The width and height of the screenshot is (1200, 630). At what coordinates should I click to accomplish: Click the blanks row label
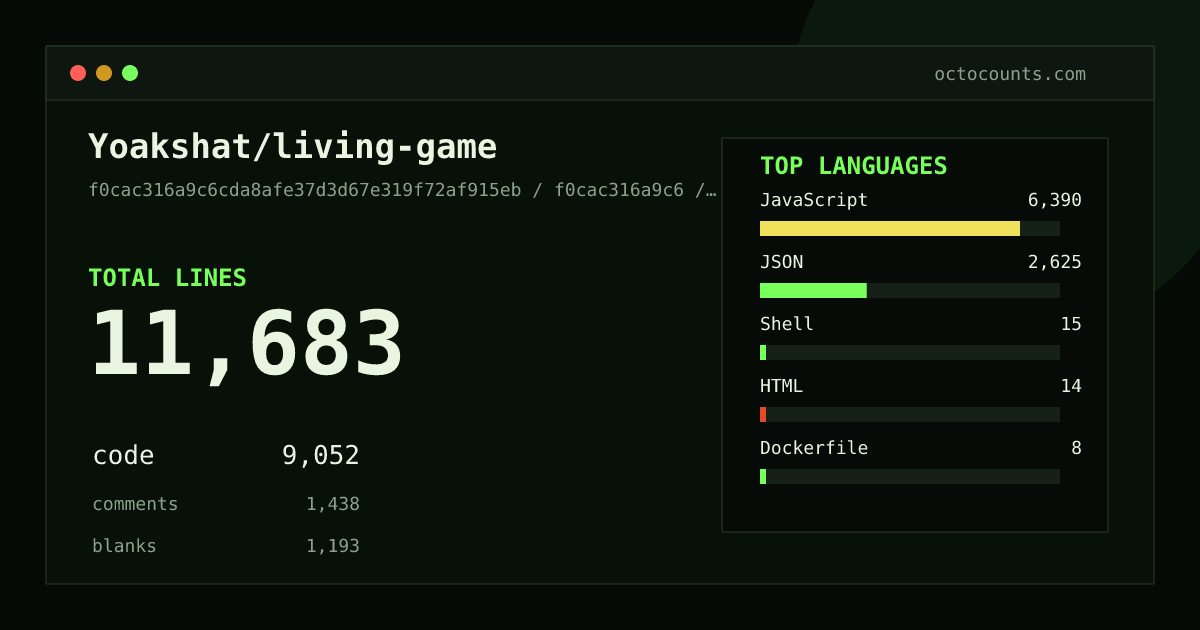(124, 546)
